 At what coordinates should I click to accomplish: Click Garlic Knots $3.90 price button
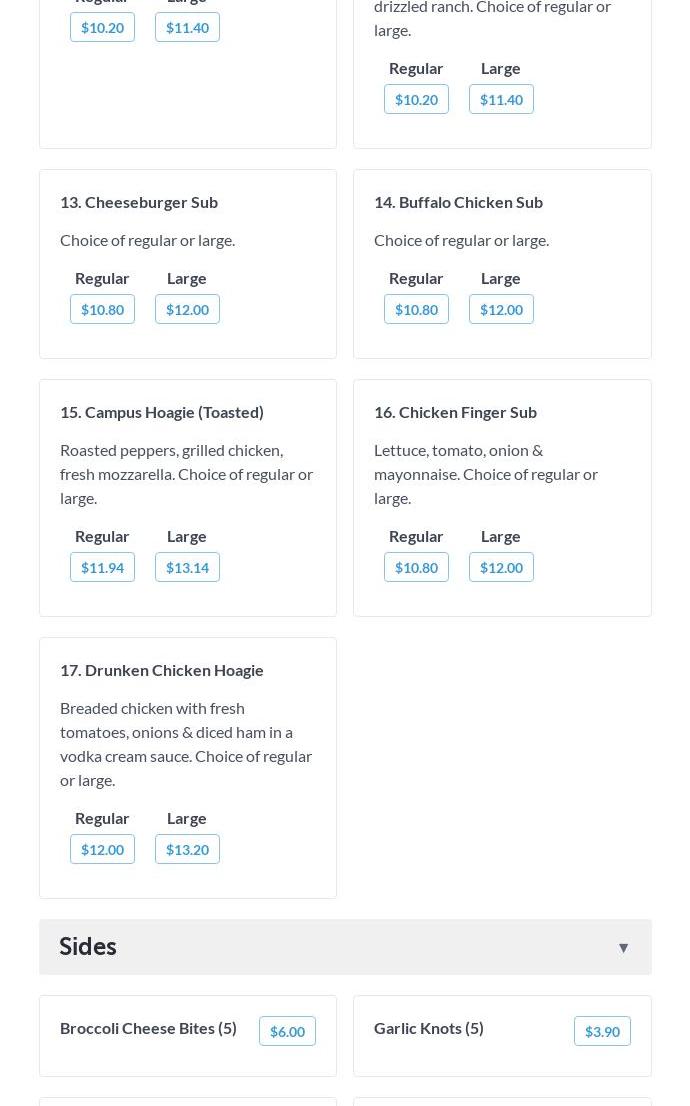coord(602,1031)
